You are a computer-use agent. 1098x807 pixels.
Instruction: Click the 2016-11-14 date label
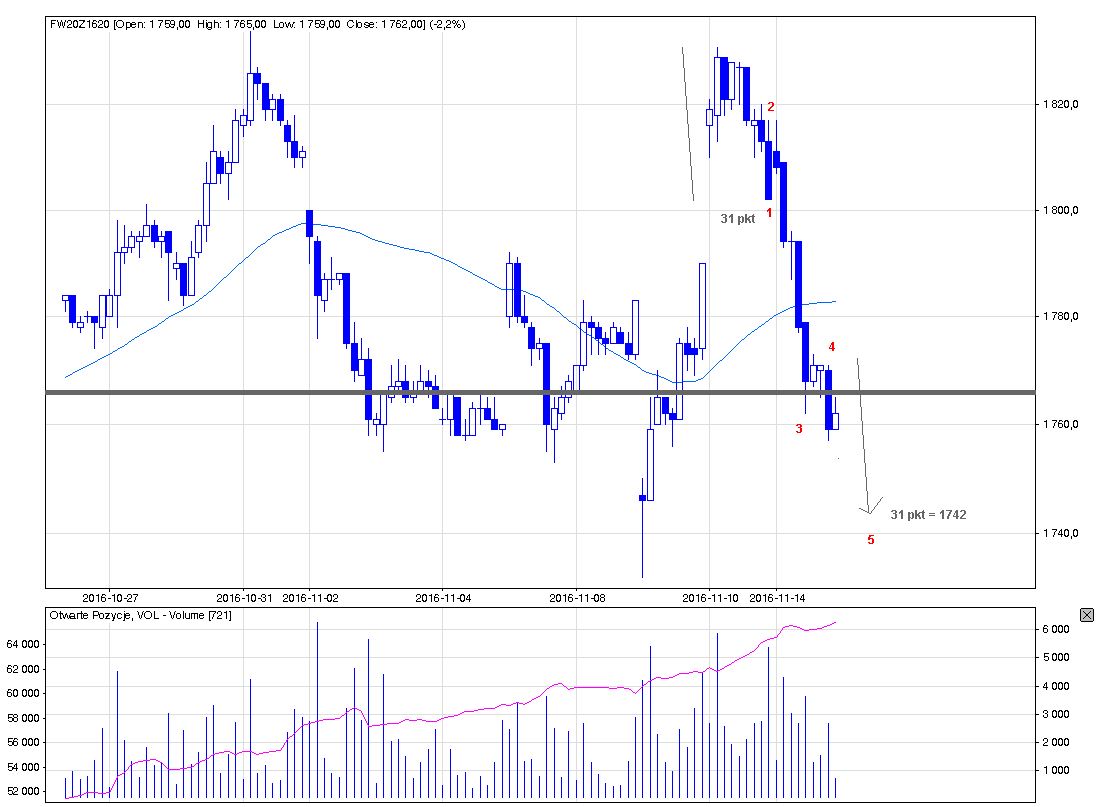tap(777, 598)
